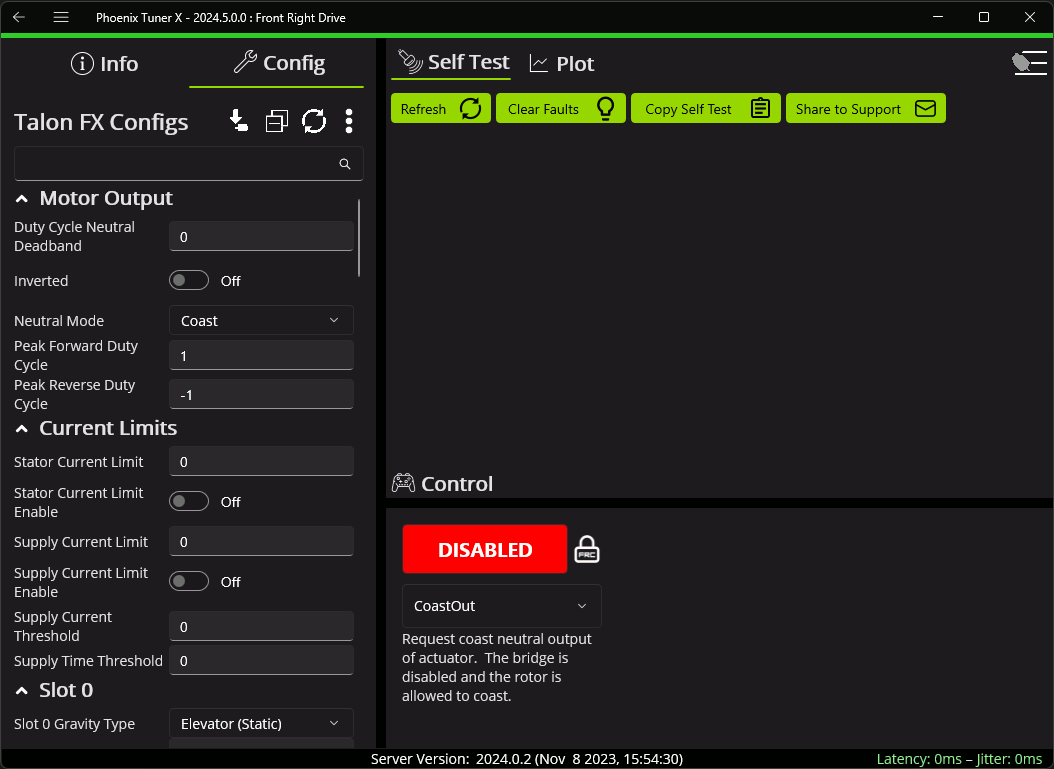Open the Slot 0 Gravity Type dropdown
The height and width of the screenshot is (769, 1054).
pyautogui.click(x=261, y=723)
